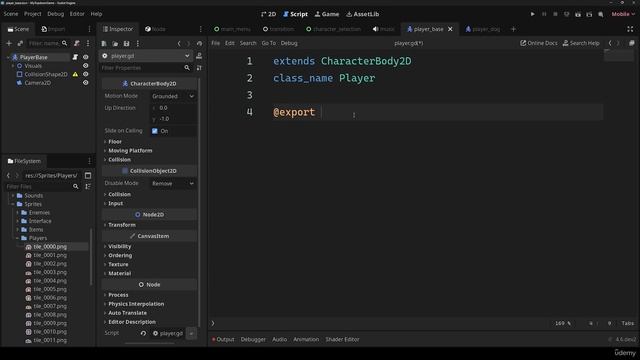Open Output bottom panel
This screenshot has height=360, width=640.
point(223,340)
